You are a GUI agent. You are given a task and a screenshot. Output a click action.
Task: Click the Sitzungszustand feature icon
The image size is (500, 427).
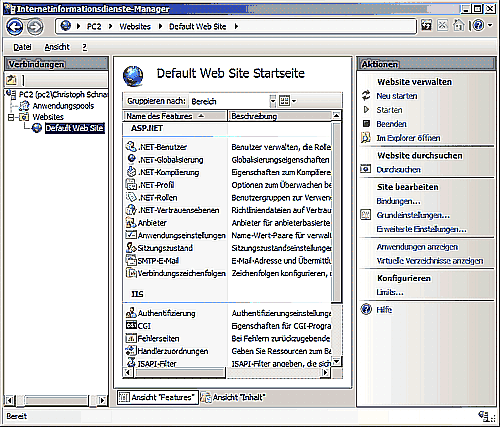[x=131, y=248]
